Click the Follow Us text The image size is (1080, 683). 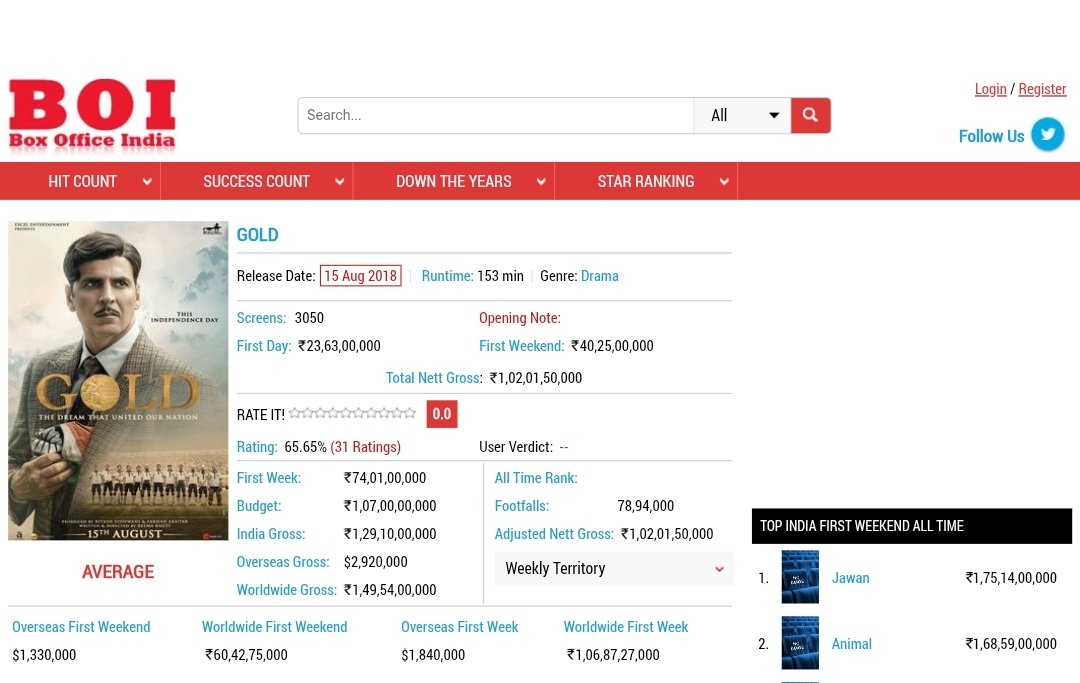click(991, 136)
